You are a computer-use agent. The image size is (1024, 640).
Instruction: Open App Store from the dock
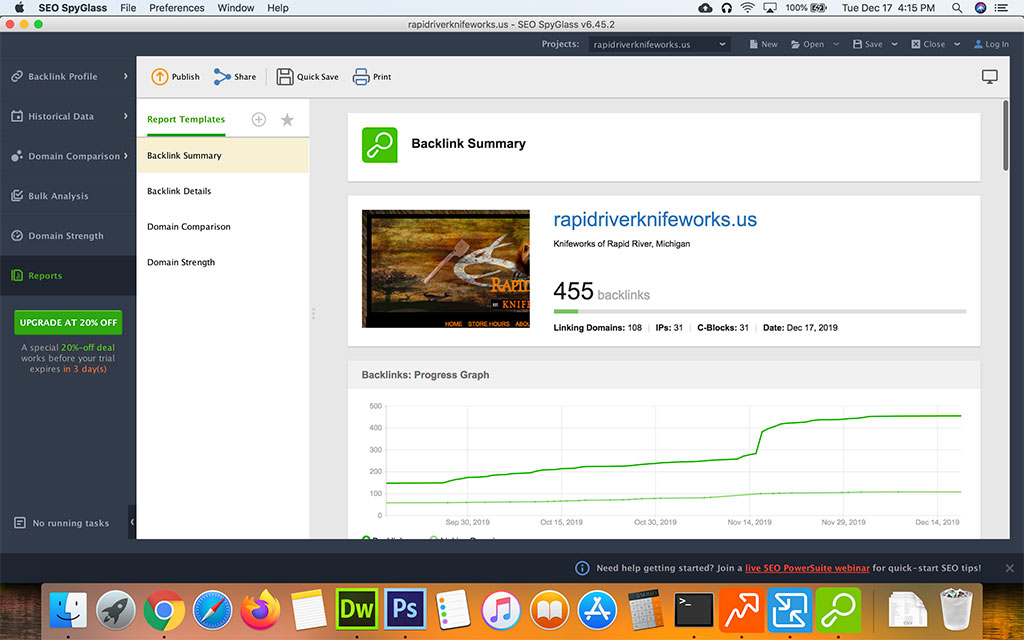point(597,610)
